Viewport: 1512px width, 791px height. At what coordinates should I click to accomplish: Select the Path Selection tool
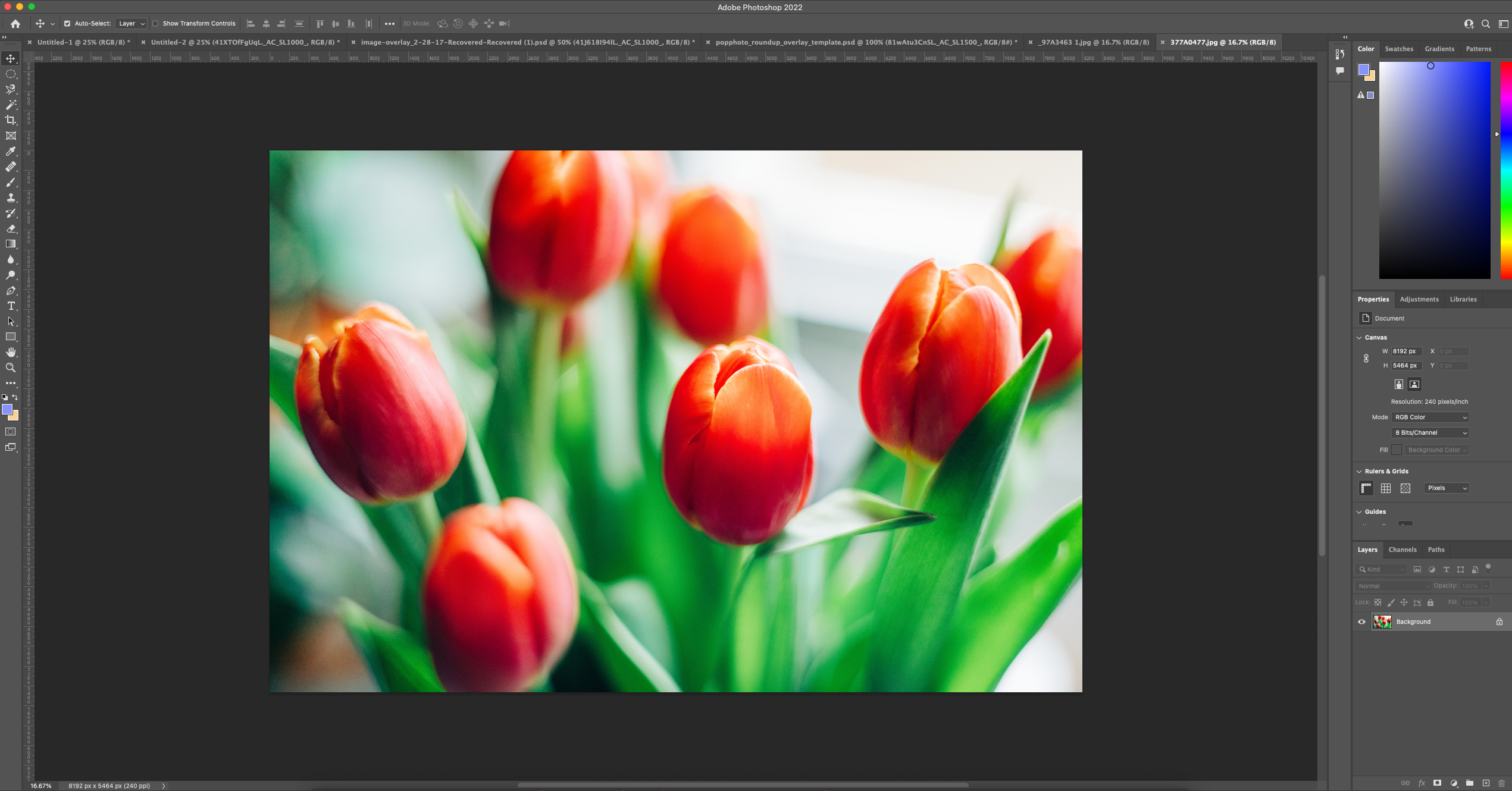[11, 321]
